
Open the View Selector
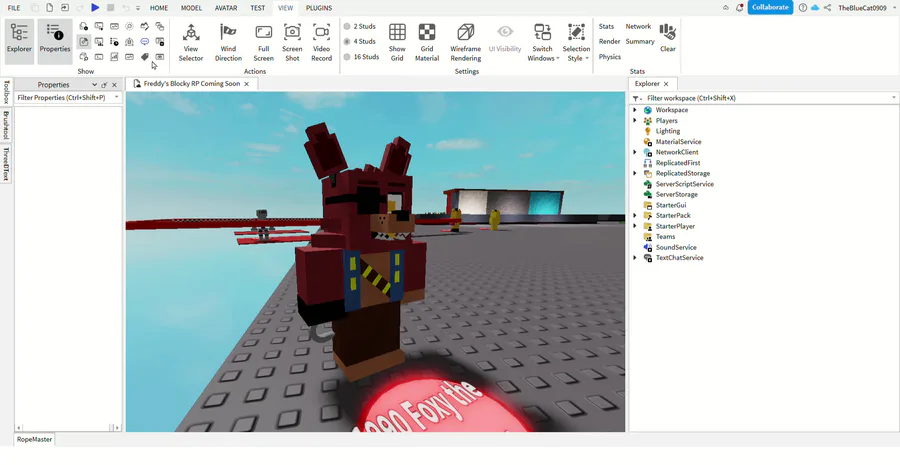pos(191,42)
